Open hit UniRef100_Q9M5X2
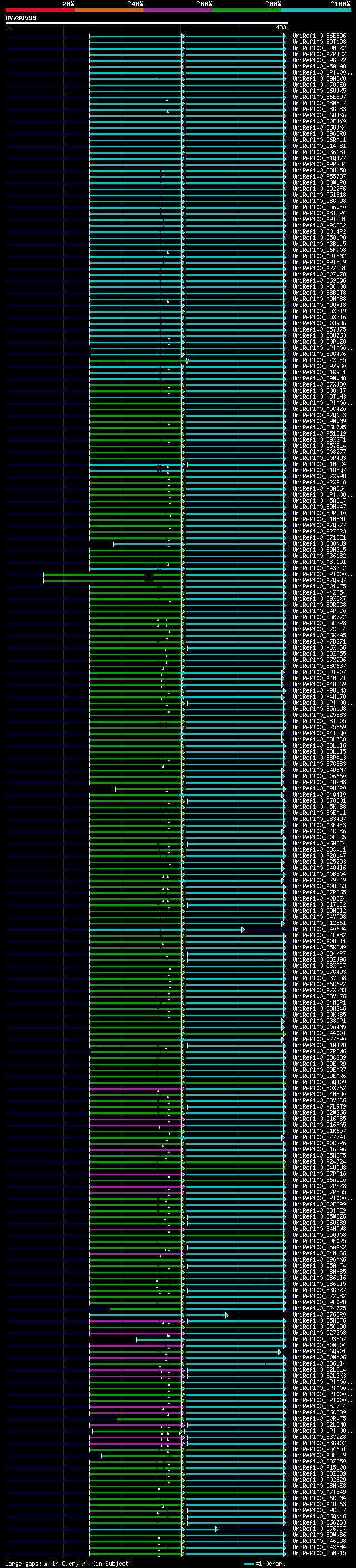The width and height of the screenshot is (356, 1568). 319,48
